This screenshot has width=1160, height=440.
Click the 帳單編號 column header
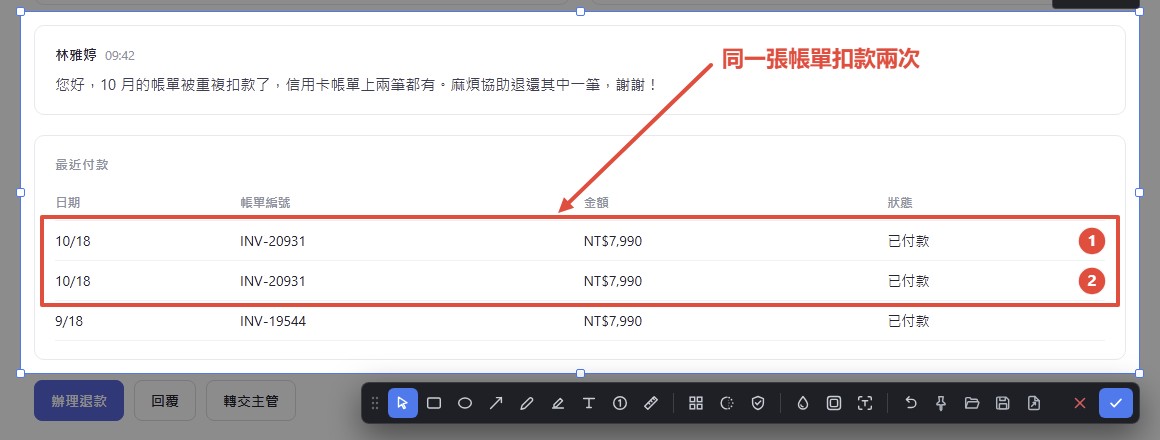coord(266,203)
